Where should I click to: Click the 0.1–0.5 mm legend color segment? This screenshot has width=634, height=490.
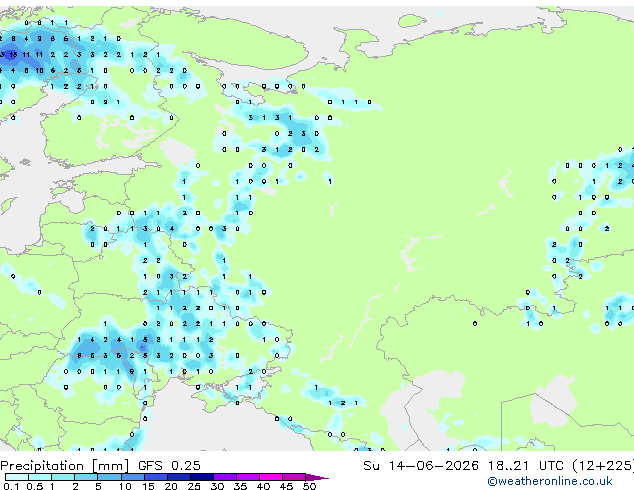(x=17, y=477)
